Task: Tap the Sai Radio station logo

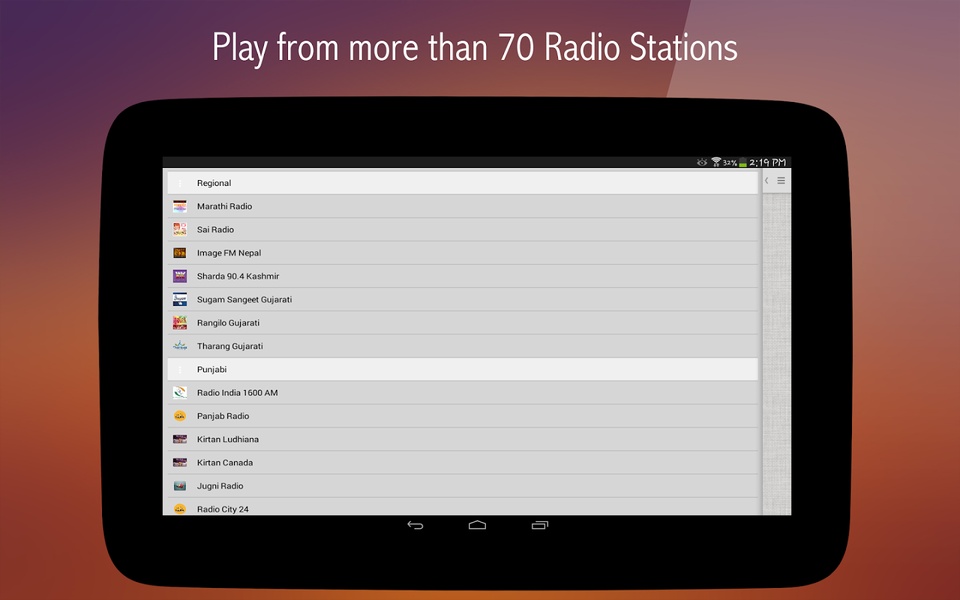Action: tap(179, 230)
